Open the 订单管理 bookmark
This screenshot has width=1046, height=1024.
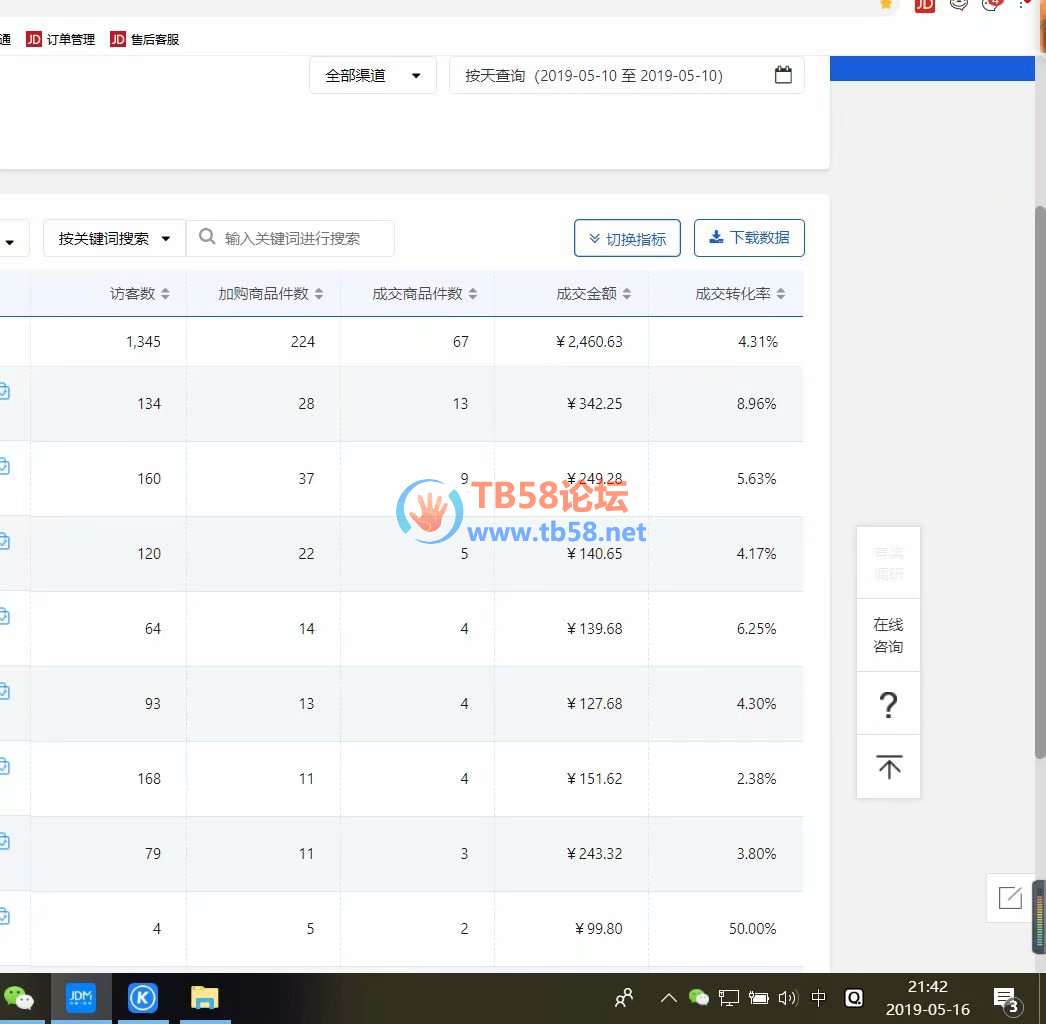[x=61, y=40]
